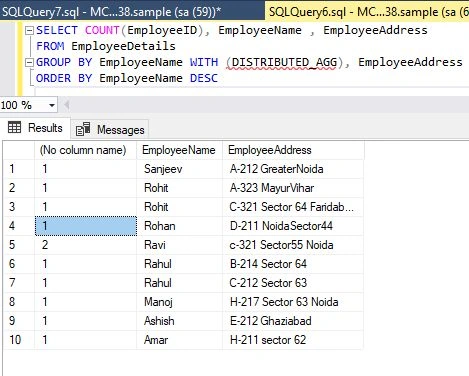Select the EmployeeName column header

tap(180, 150)
